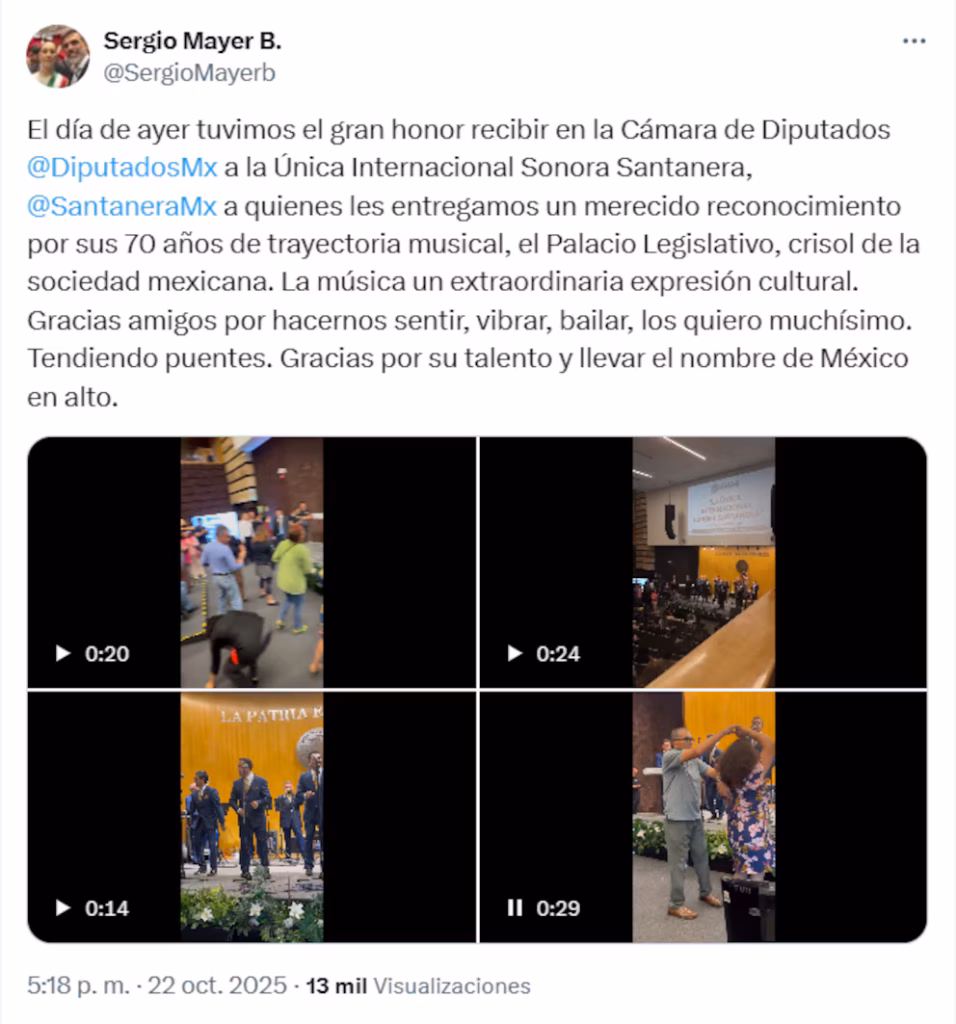Open the band on stage video thumbnail
956x1024 pixels.
click(x=252, y=817)
